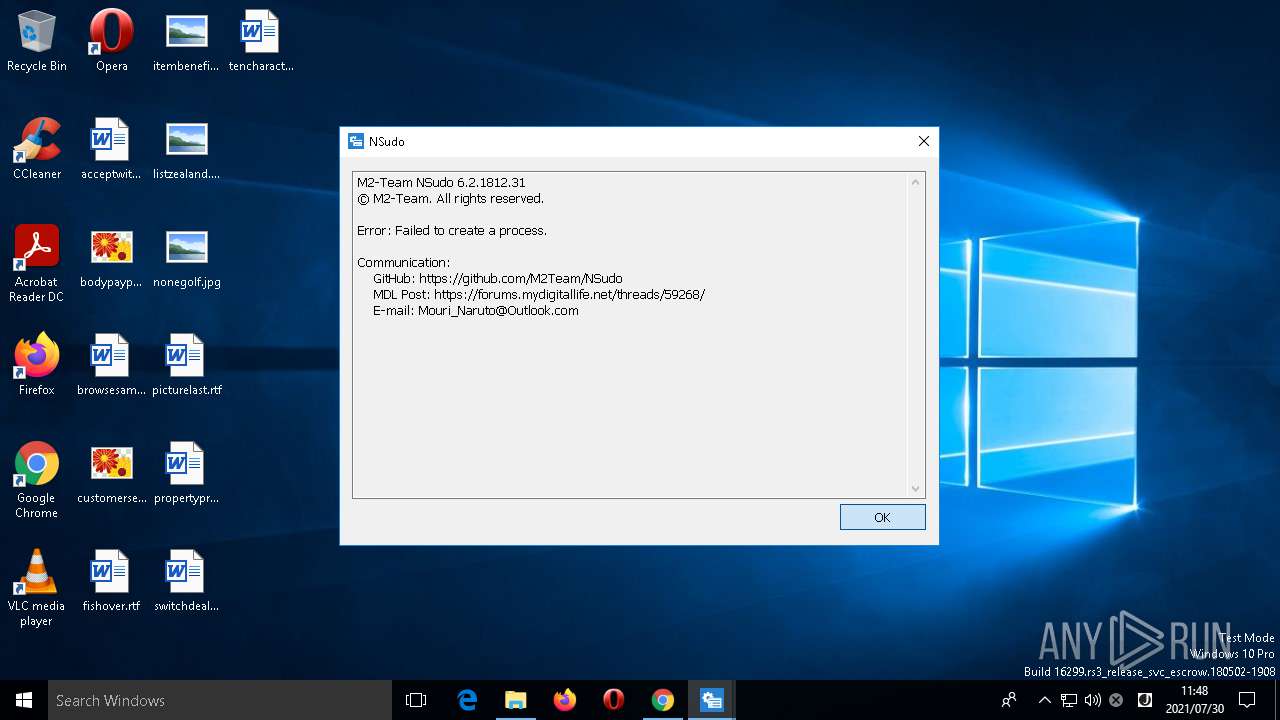Screen dimensions: 1280x720
Task: Open the People icon in the taskbar
Action: pos(1009,700)
